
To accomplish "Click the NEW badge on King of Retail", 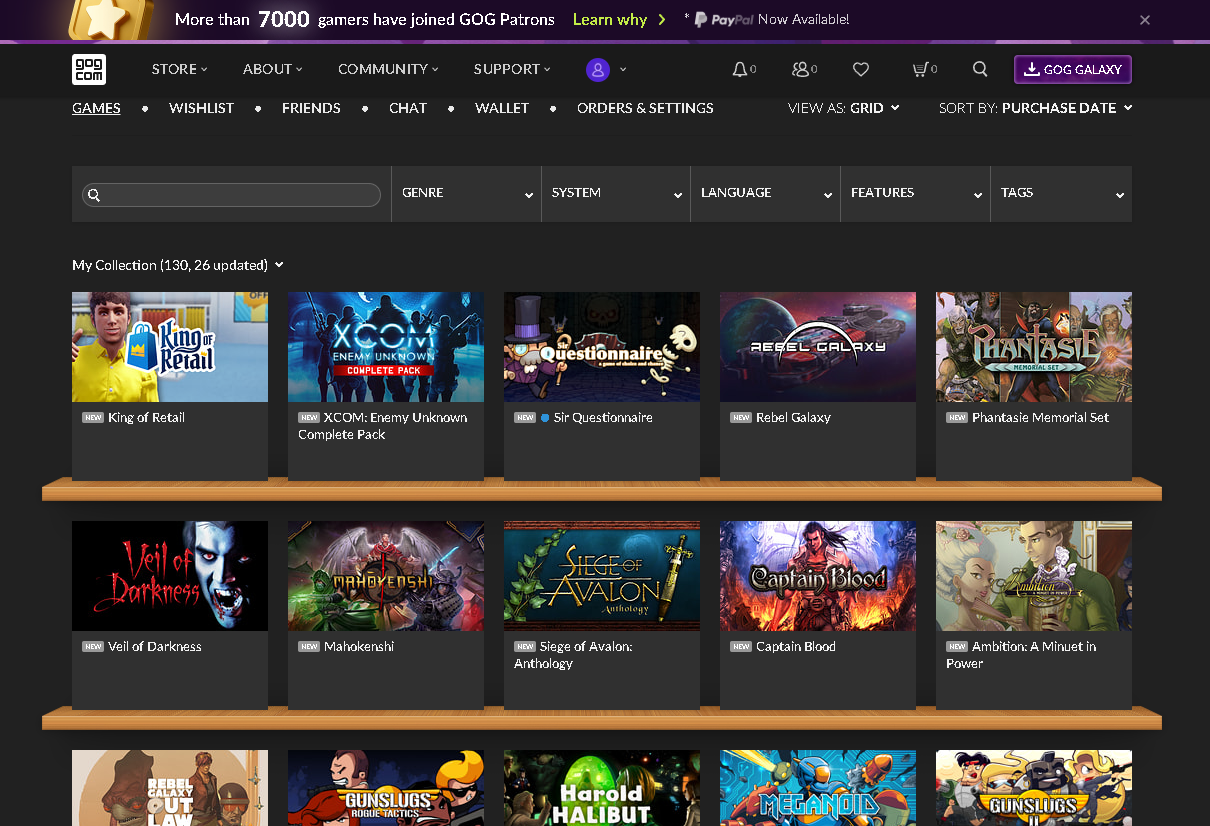I will pyautogui.click(x=93, y=418).
